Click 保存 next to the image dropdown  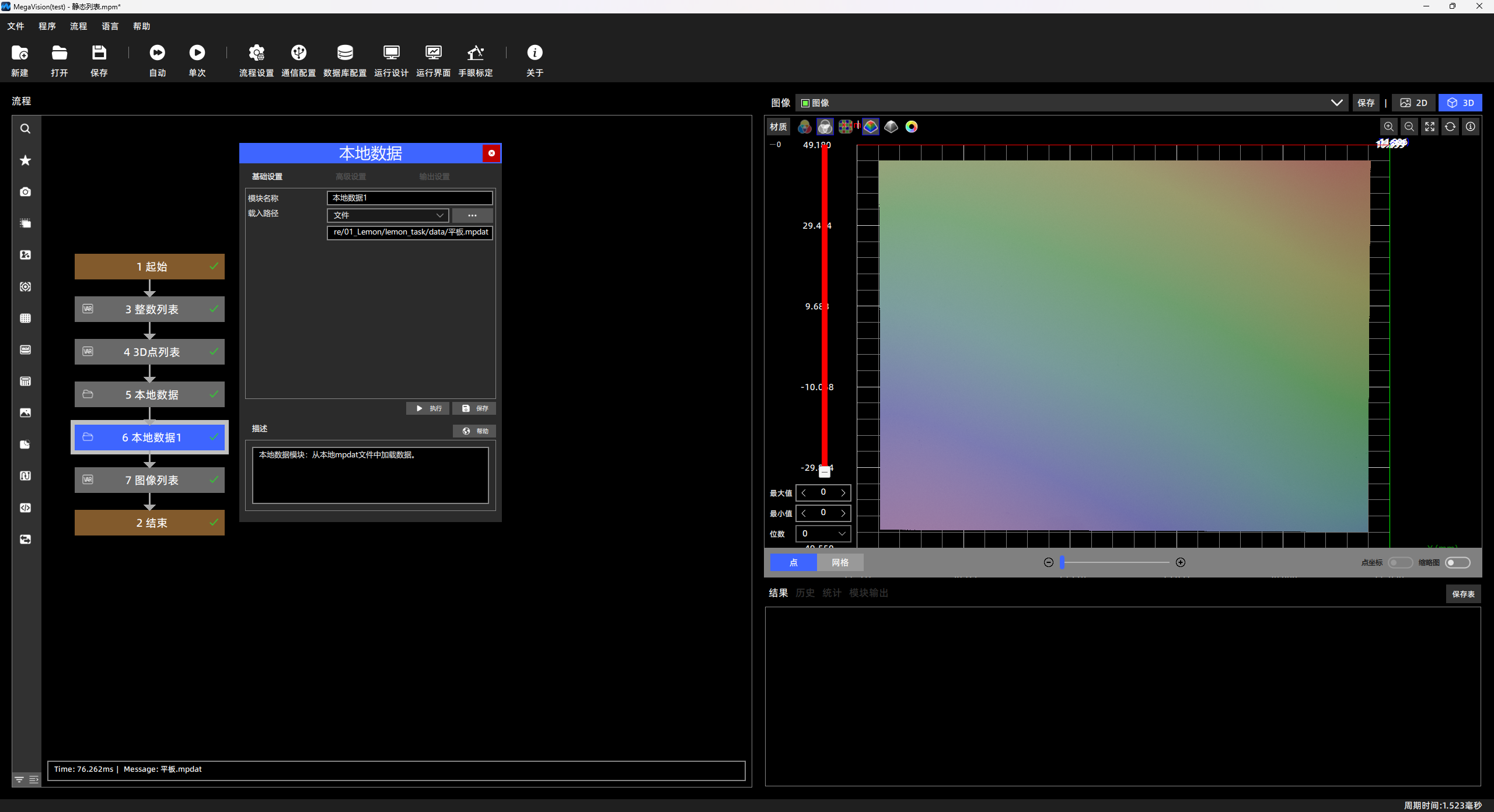pyautogui.click(x=1366, y=103)
